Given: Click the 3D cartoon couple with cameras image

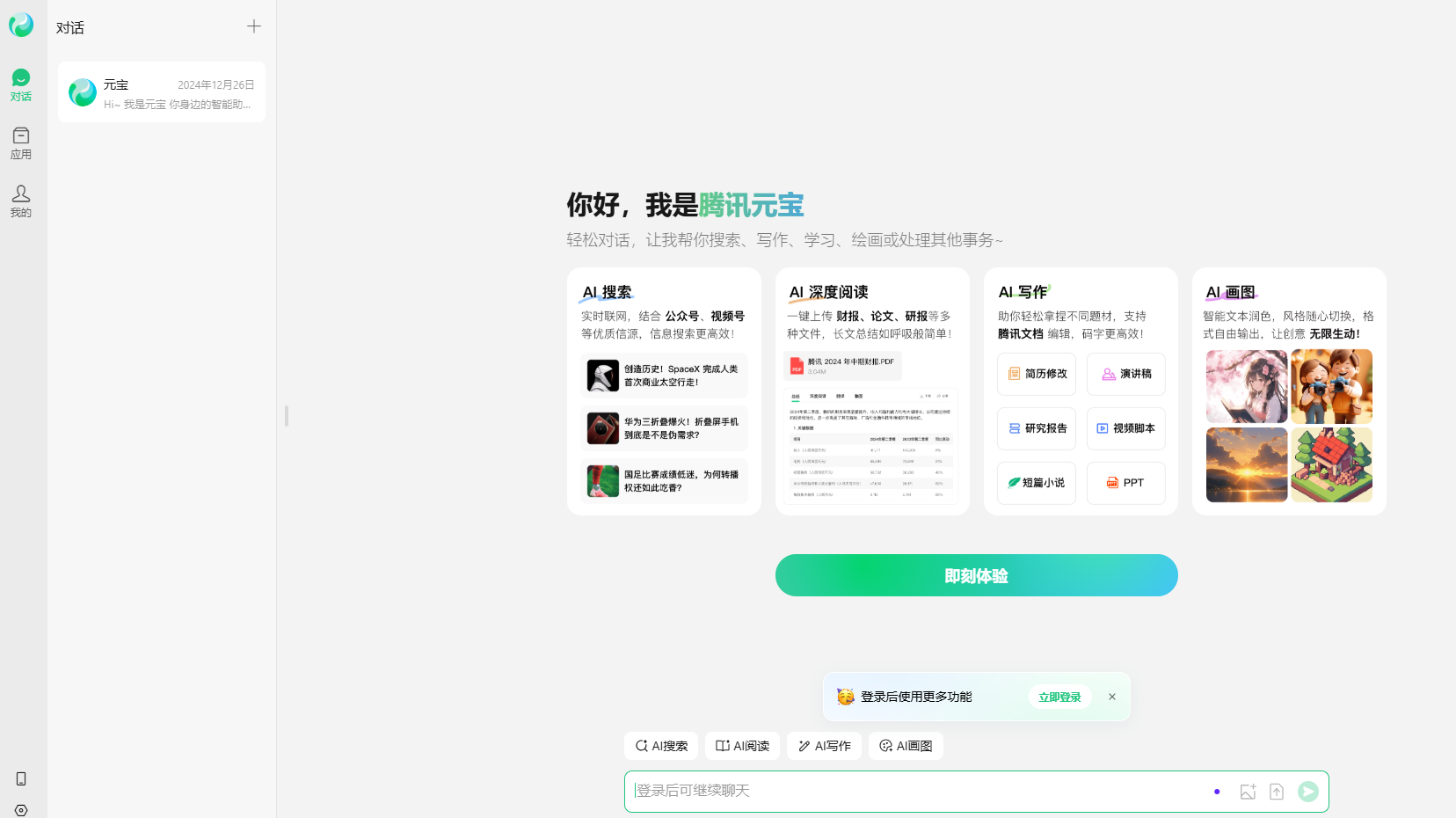Looking at the screenshot, I should pos(1332,387).
